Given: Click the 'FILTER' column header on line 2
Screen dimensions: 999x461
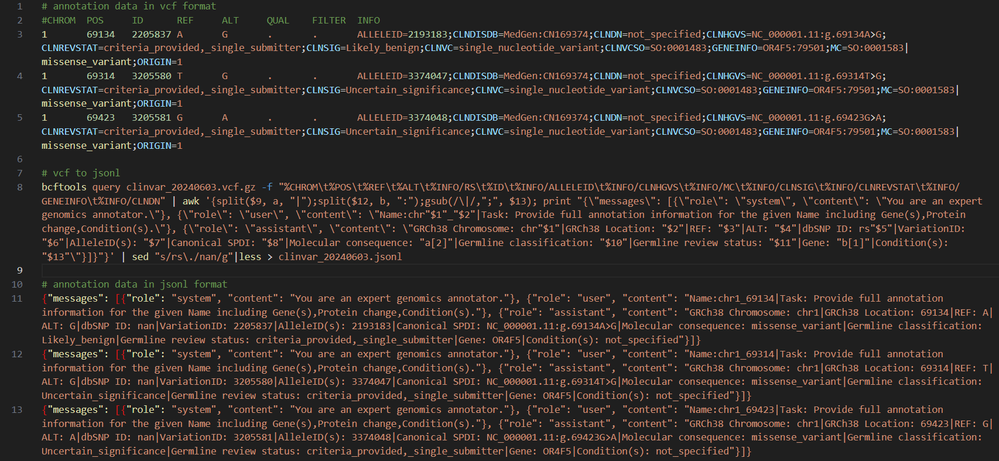Looking at the screenshot, I should (328, 20).
